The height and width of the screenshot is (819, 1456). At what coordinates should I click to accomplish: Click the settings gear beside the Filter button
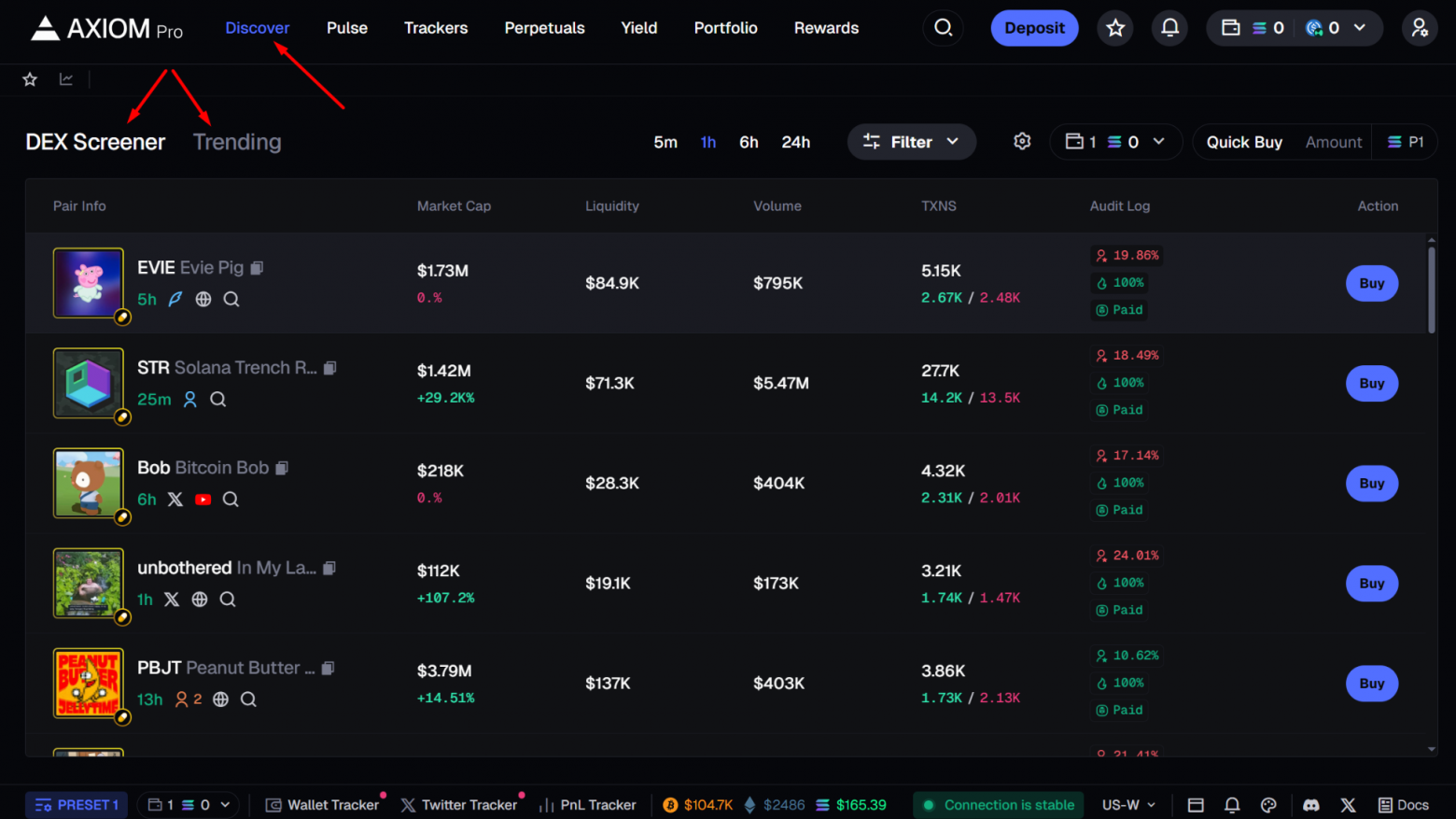coord(1021,141)
